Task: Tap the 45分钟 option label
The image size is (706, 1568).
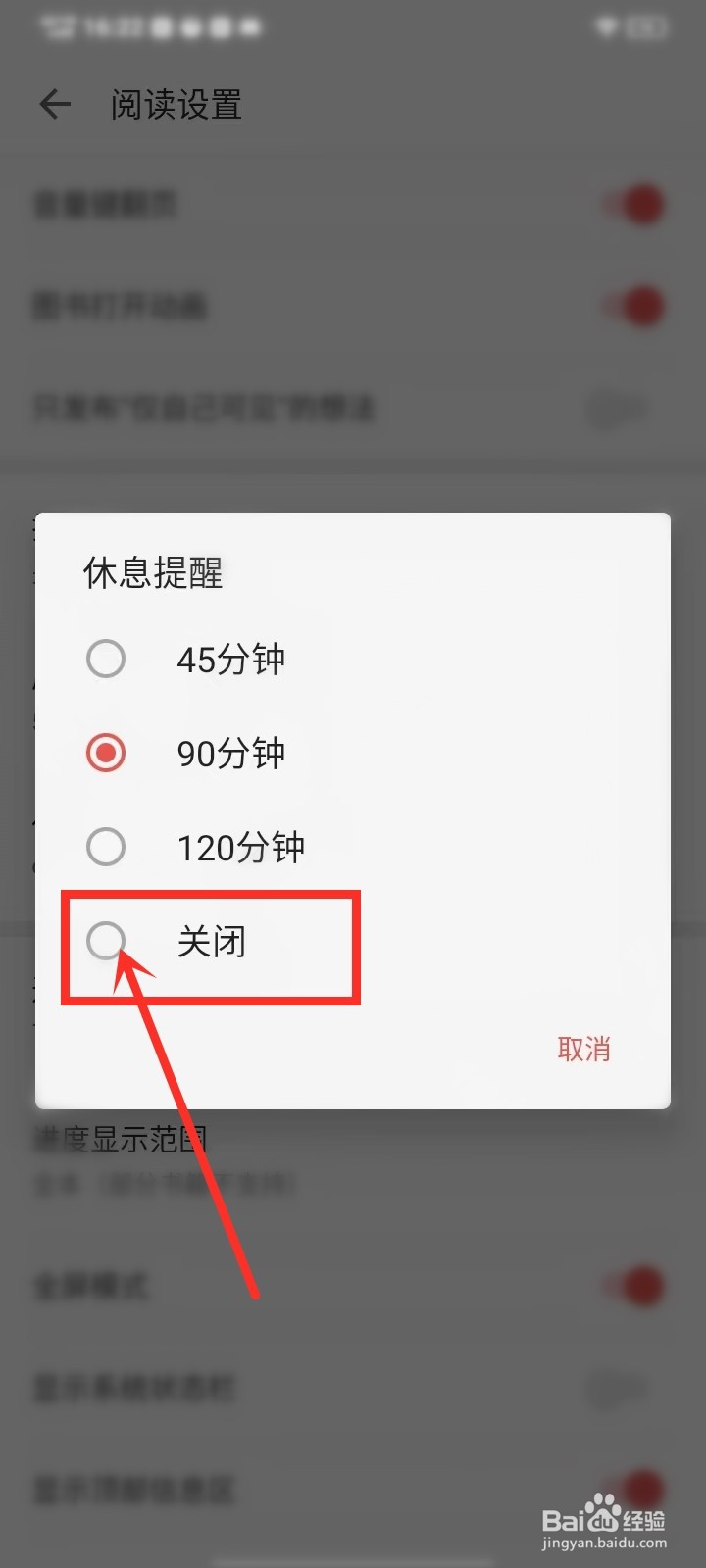Action: pyautogui.click(x=231, y=659)
